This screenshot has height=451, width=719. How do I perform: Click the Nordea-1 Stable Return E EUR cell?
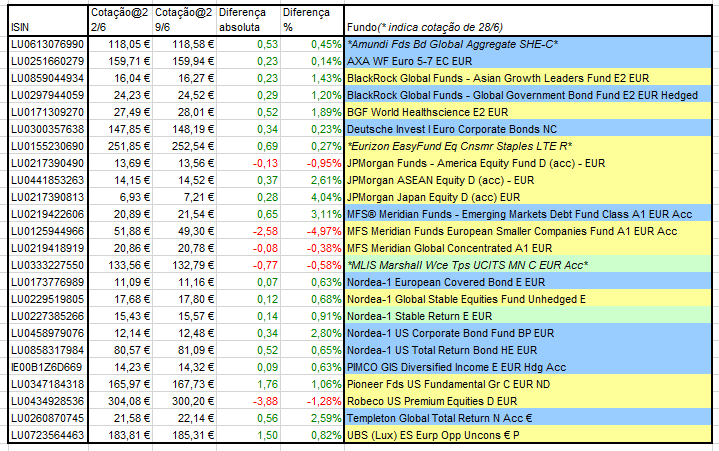click(528, 316)
